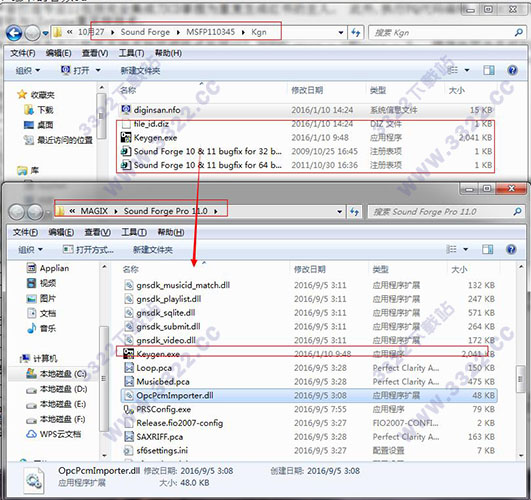Open the view options dropdown in the Kgn window

coord(467,70)
